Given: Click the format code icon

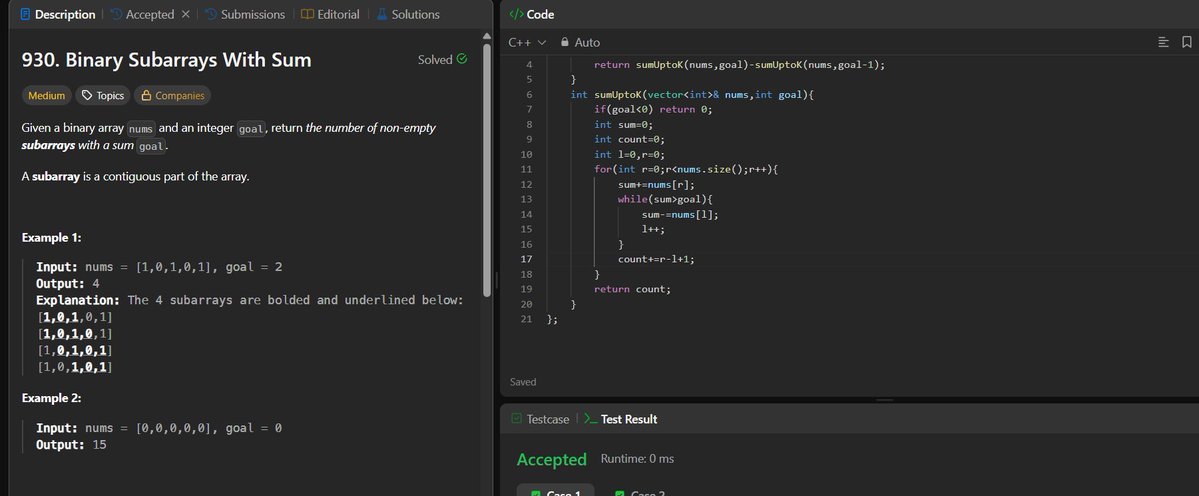Looking at the screenshot, I should pos(1164,42).
